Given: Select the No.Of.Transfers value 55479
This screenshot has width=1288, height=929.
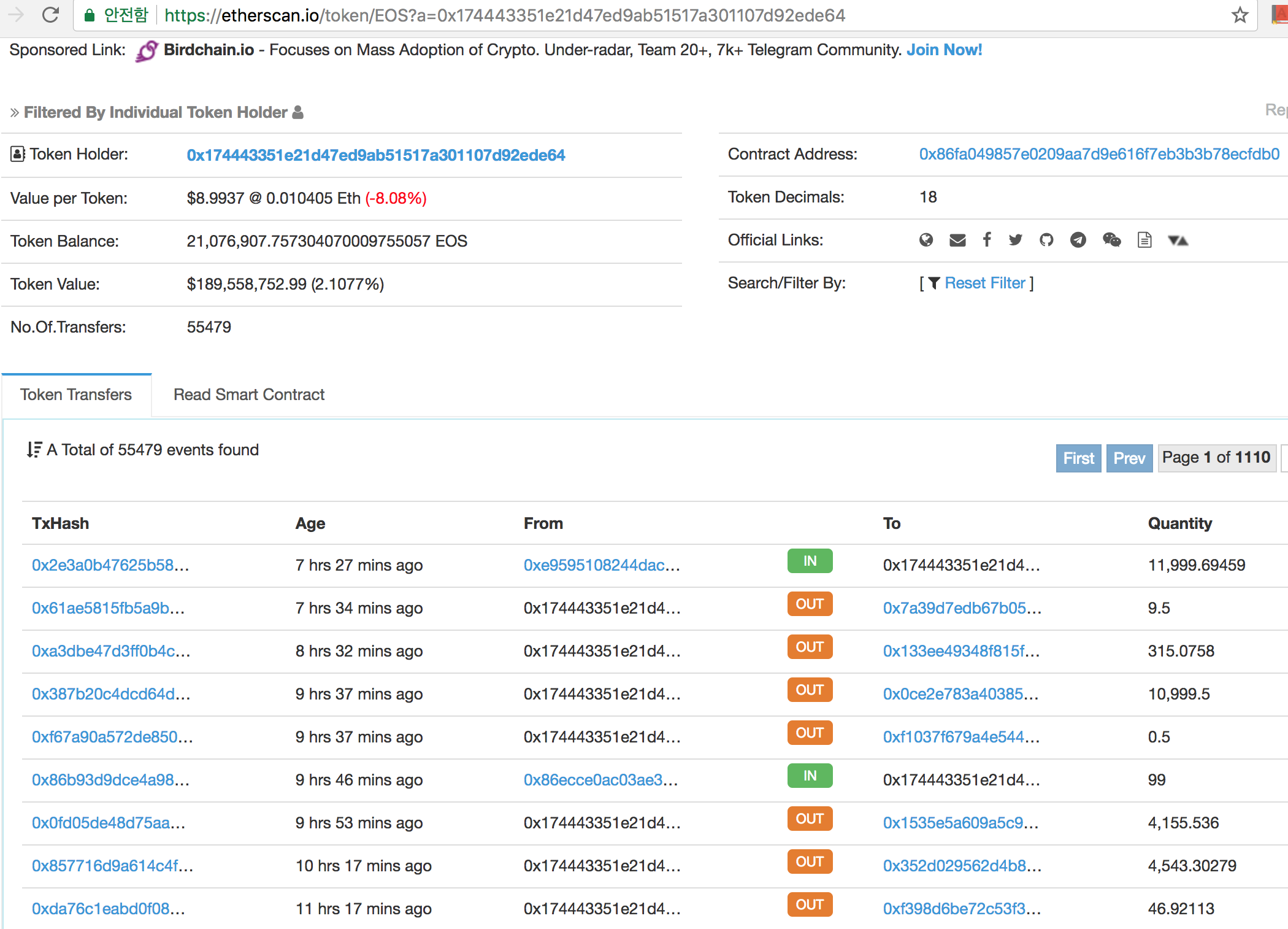Looking at the screenshot, I should click(209, 327).
